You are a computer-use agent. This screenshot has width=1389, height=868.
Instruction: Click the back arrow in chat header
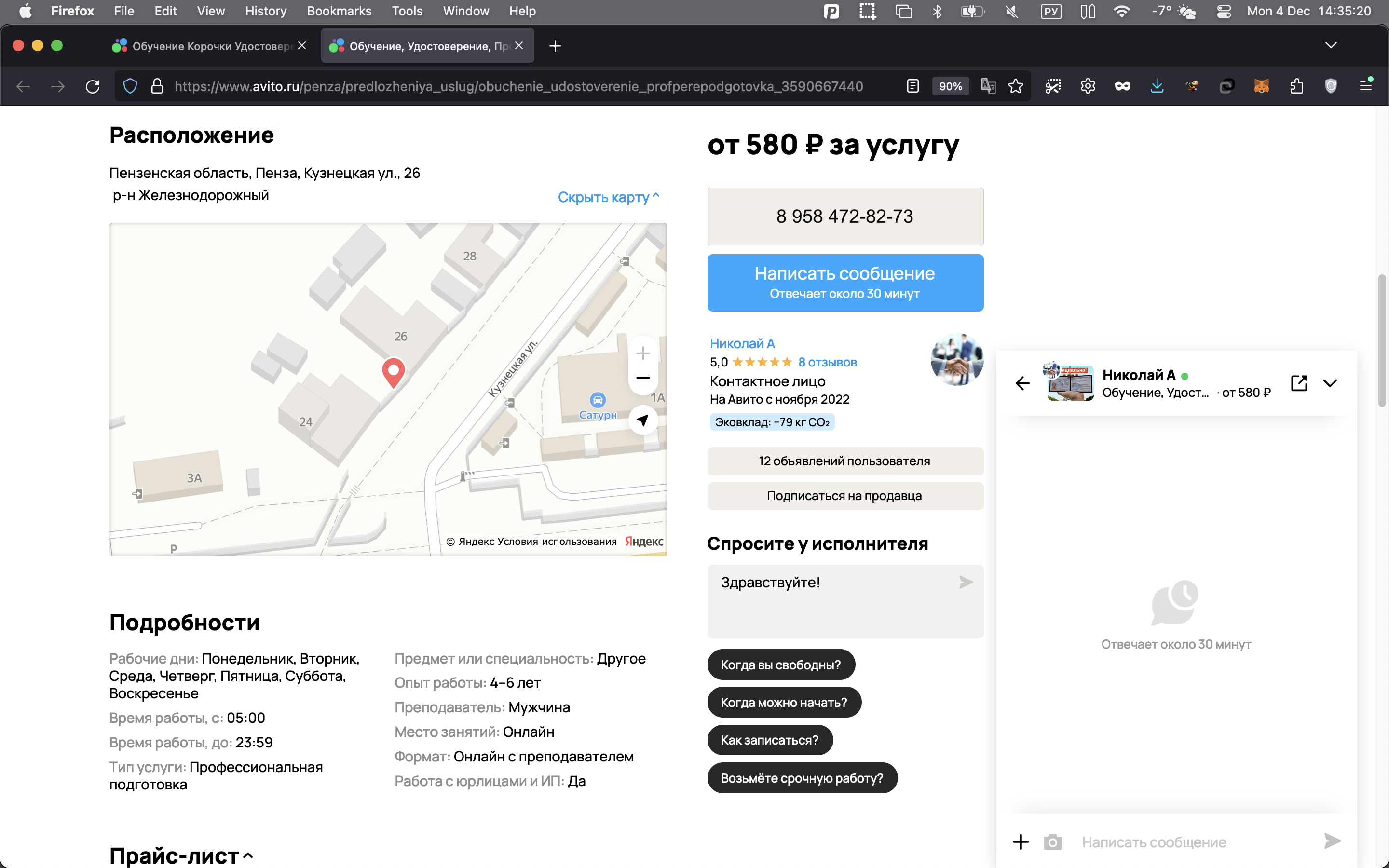(1022, 383)
